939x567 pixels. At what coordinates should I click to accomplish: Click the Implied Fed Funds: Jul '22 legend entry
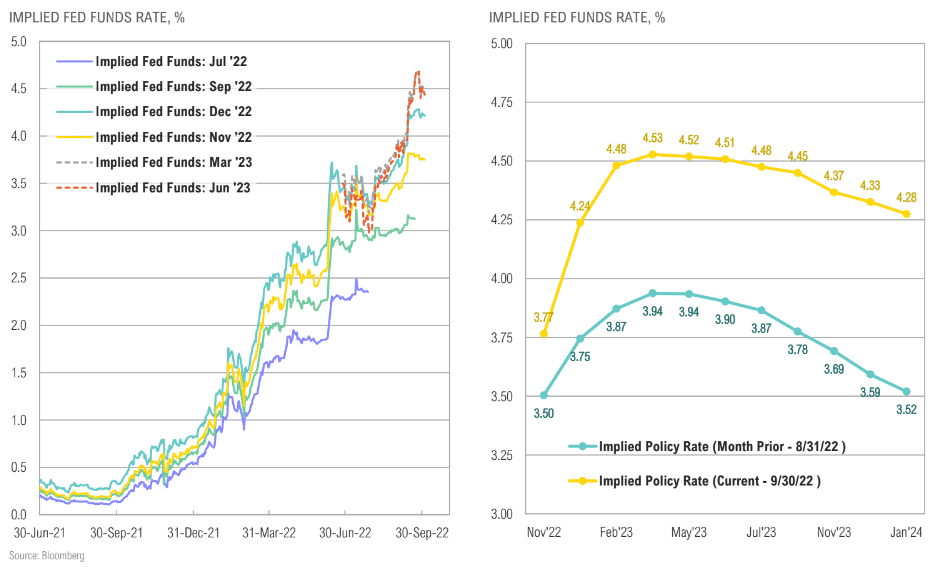coord(152,61)
